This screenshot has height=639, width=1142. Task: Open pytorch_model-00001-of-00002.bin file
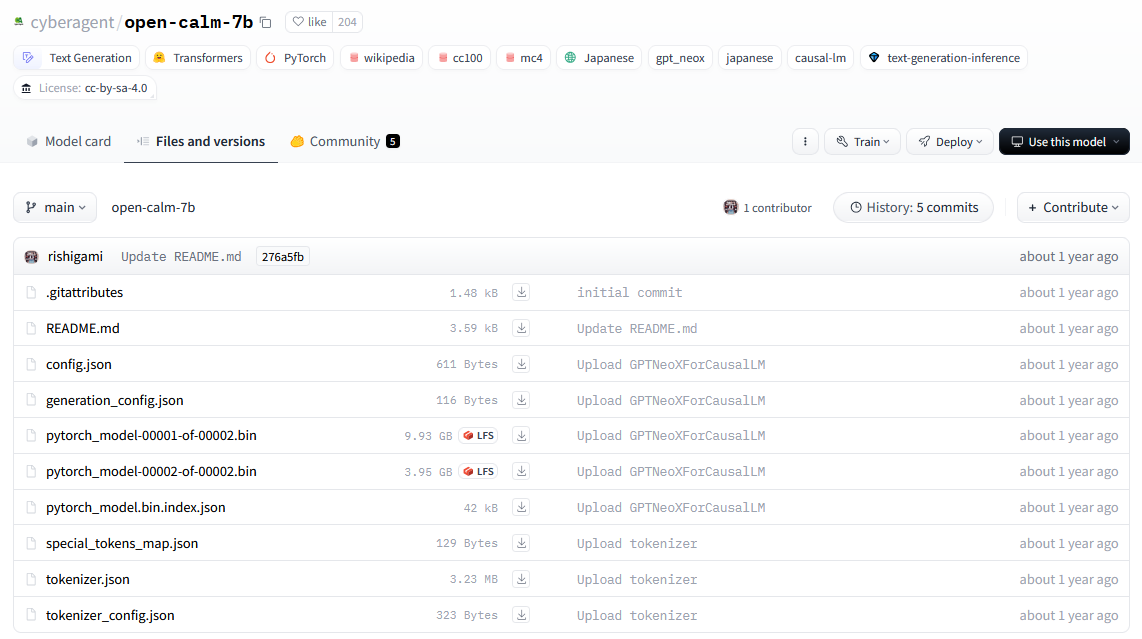151,436
